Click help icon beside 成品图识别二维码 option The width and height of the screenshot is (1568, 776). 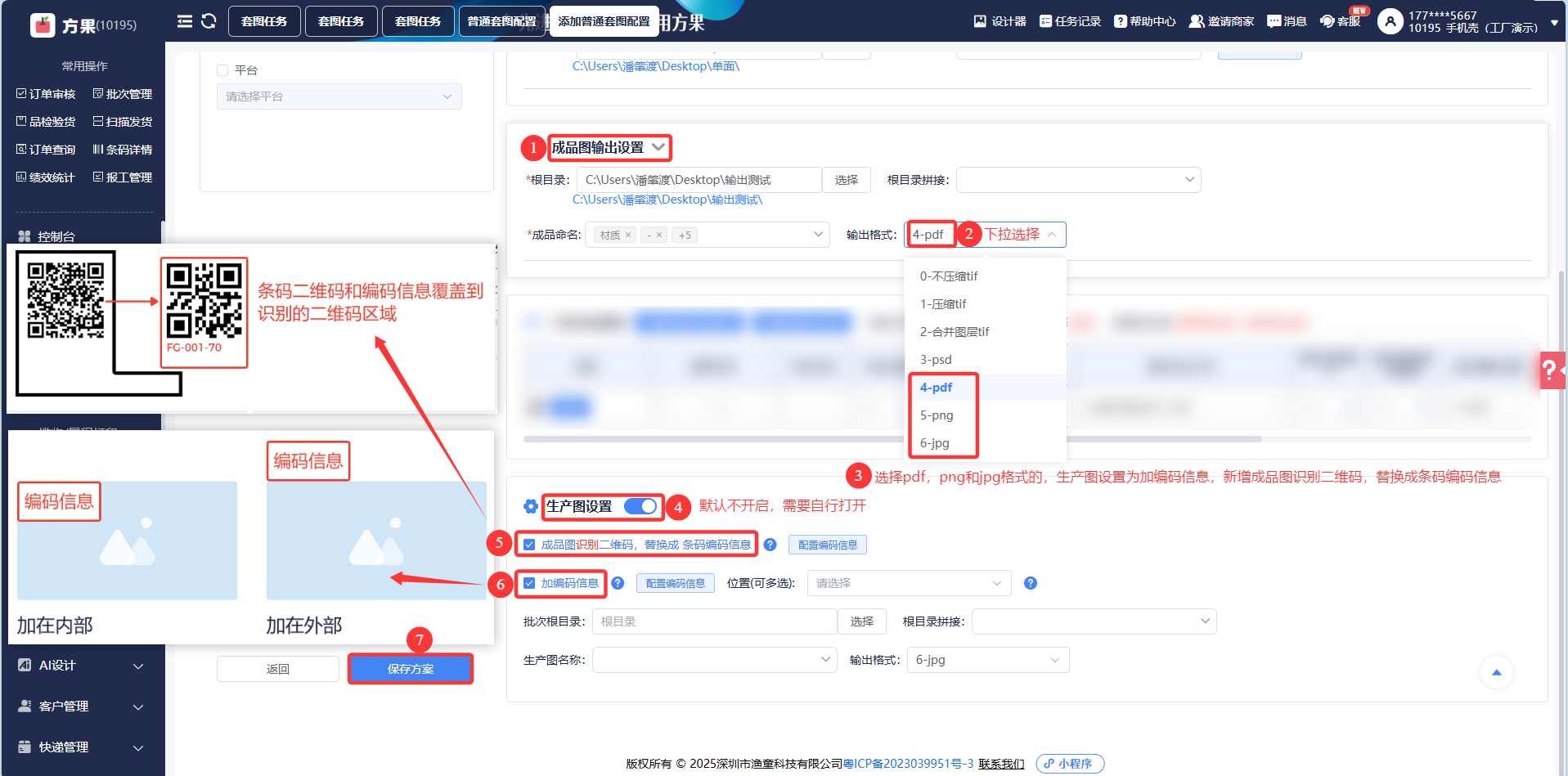coord(770,545)
